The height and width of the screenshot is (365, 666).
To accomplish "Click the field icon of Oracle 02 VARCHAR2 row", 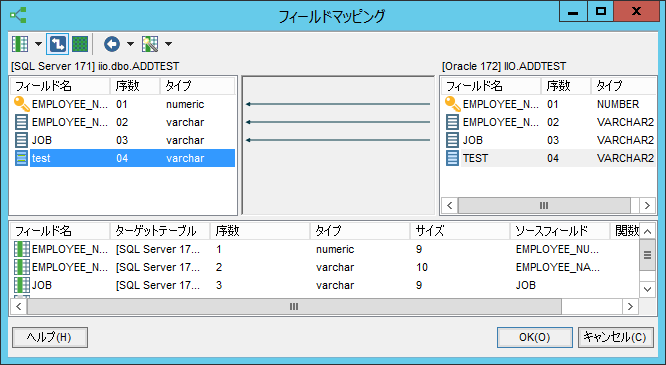I will (452, 122).
